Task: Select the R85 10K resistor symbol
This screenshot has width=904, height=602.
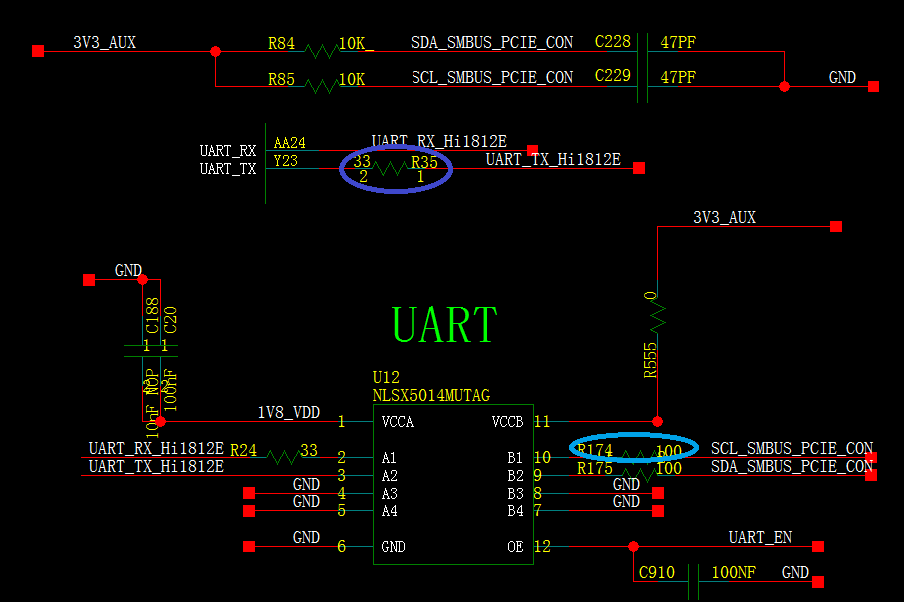Action: coord(322,86)
